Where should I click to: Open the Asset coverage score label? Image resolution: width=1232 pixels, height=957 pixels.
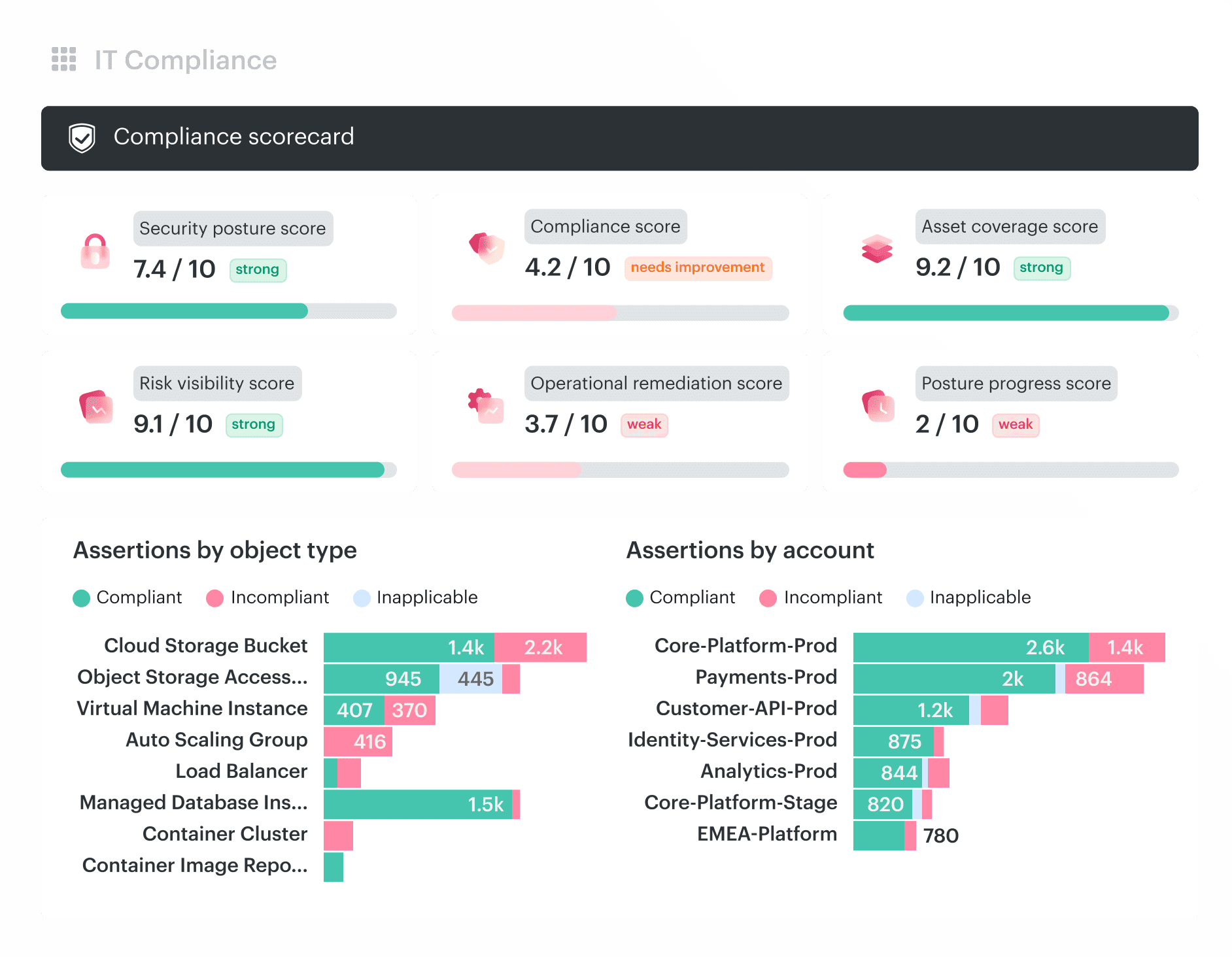1010,226
